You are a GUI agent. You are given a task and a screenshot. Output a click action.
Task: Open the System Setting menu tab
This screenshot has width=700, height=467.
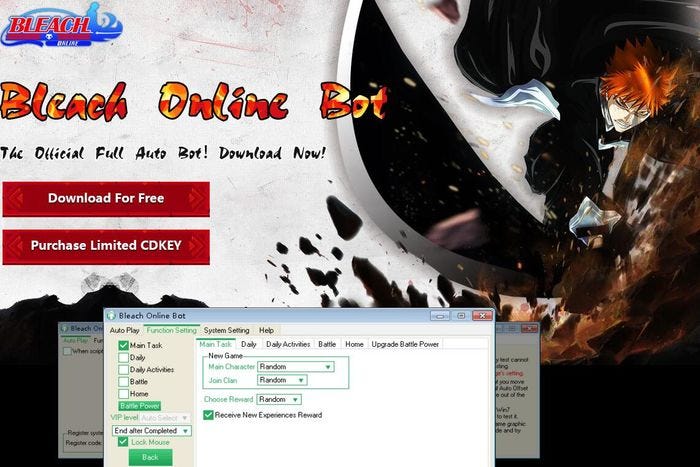click(x=226, y=330)
